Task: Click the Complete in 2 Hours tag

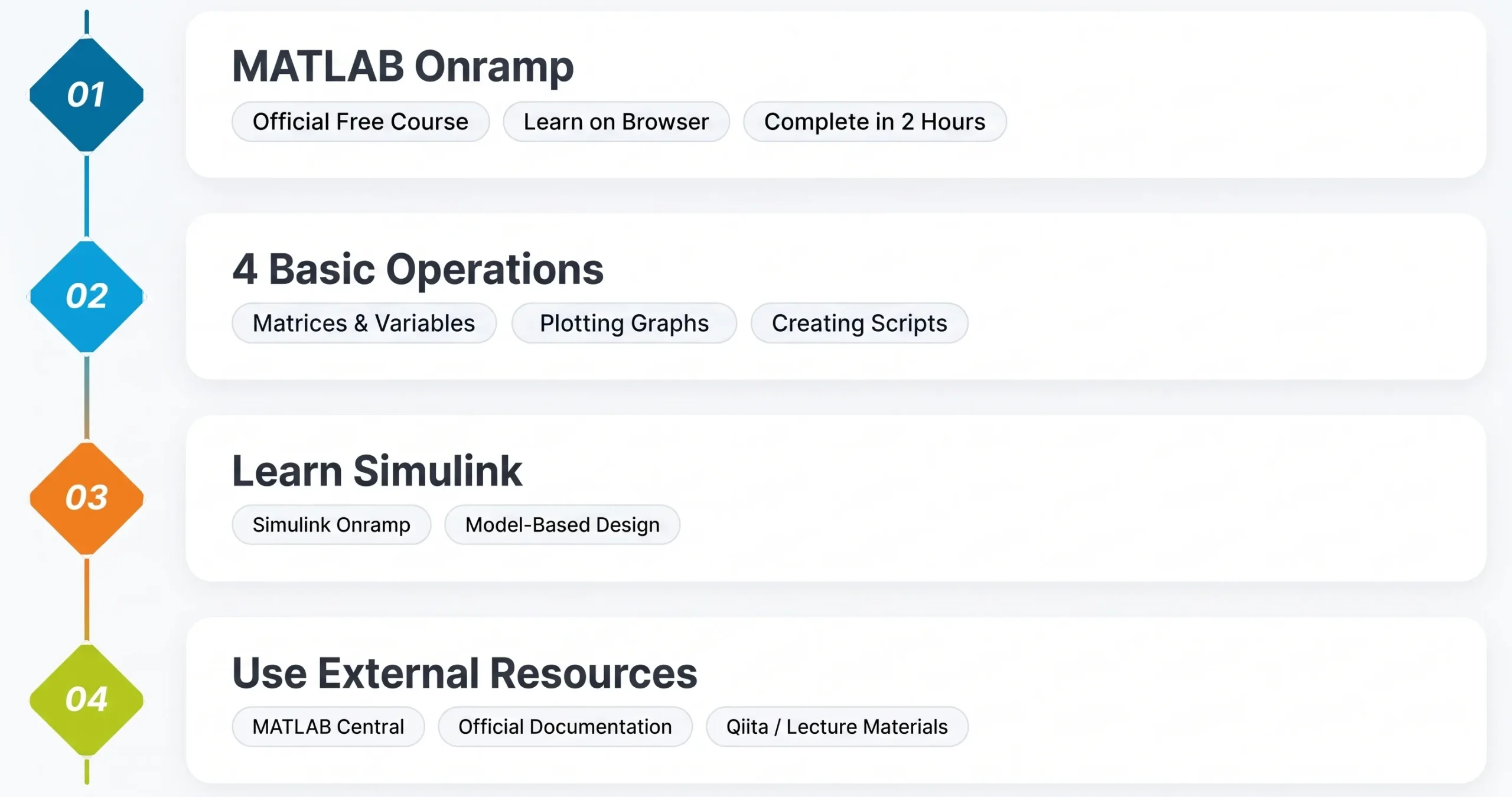Action: [x=875, y=122]
